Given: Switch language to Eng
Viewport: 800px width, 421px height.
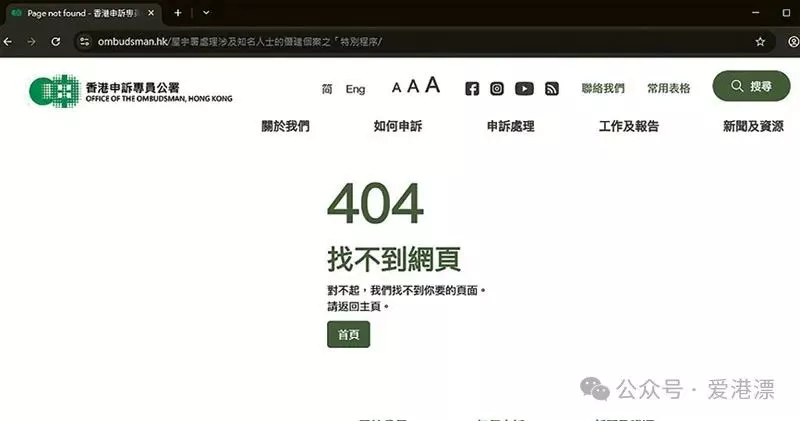Looking at the screenshot, I should (x=355, y=89).
